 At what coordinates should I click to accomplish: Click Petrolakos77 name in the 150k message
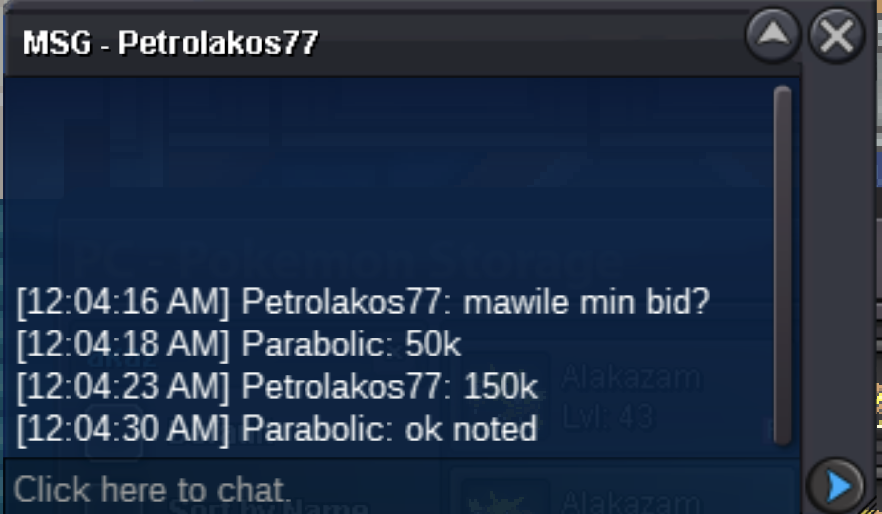(346, 386)
